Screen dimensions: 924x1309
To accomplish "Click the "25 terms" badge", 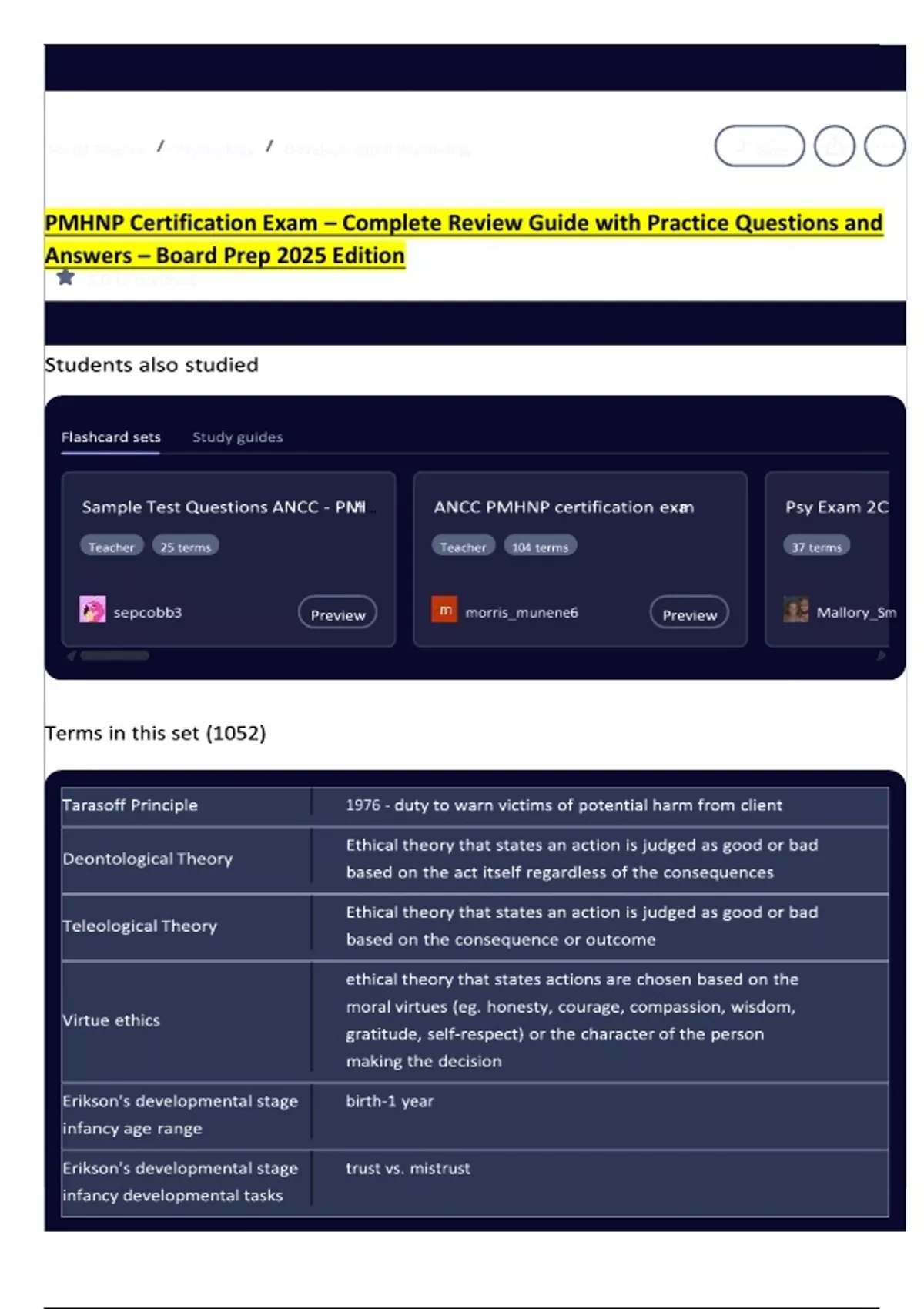I will (185, 547).
